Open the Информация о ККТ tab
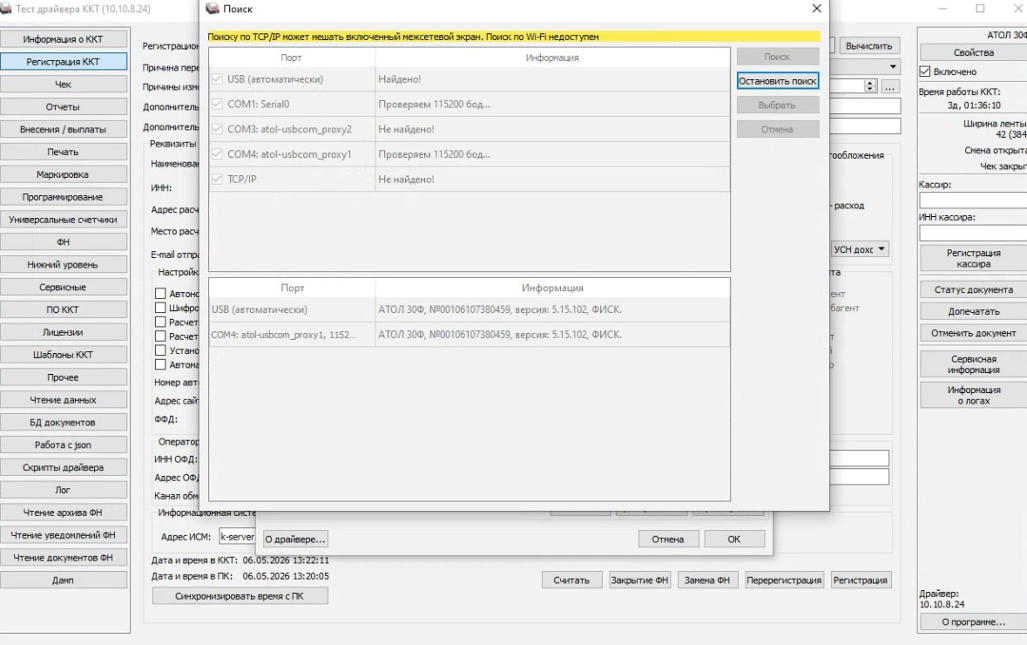This screenshot has width=1027, height=645. pos(64,39)
